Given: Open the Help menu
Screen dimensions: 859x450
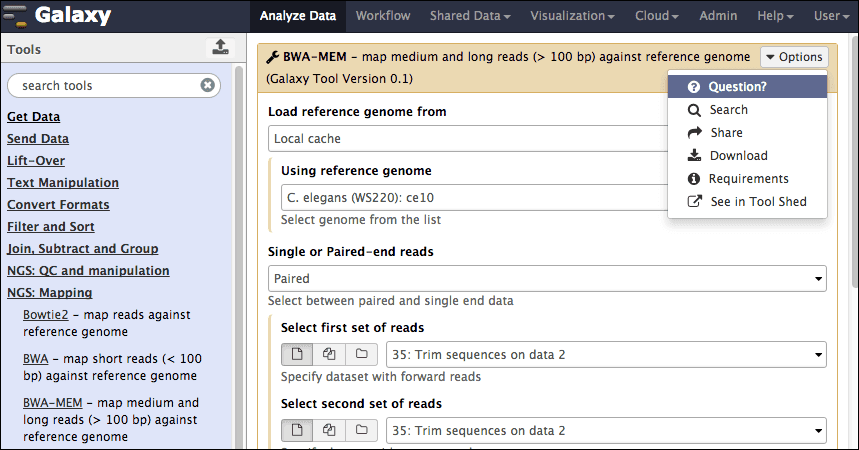Looking at the screenshot, I should 775,16.
